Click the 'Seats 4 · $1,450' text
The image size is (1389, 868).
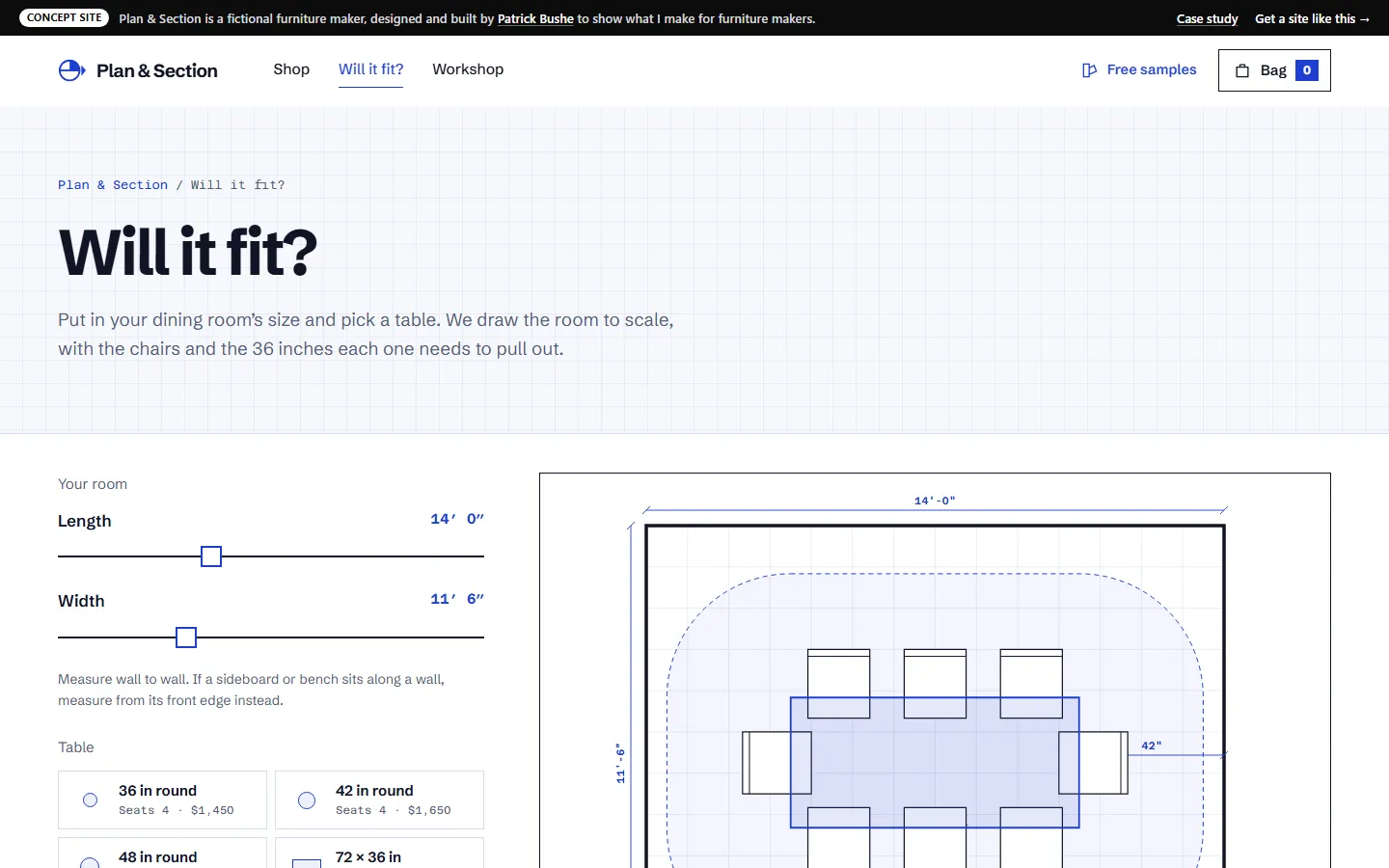(x=177, y=810)
